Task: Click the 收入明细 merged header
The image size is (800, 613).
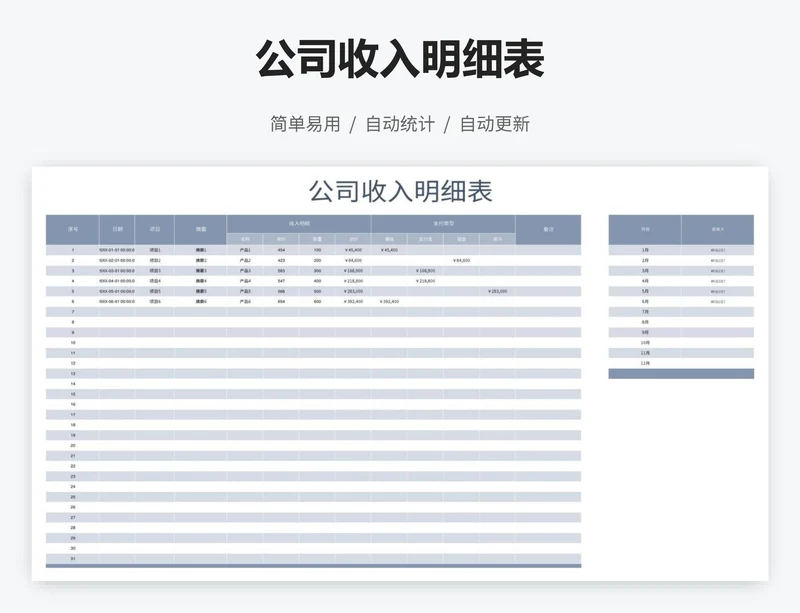Action: tap(299, 224)
